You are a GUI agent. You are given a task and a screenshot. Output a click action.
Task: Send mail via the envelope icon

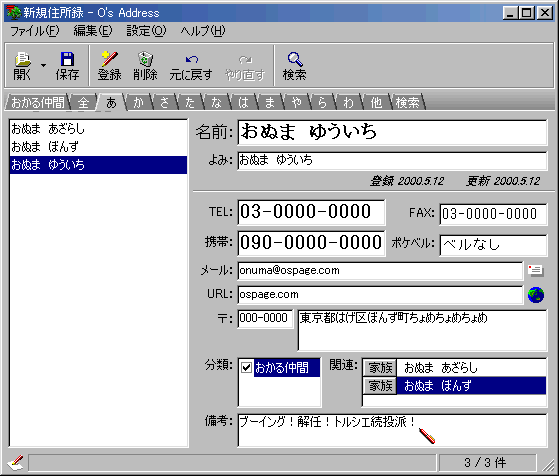535,271
